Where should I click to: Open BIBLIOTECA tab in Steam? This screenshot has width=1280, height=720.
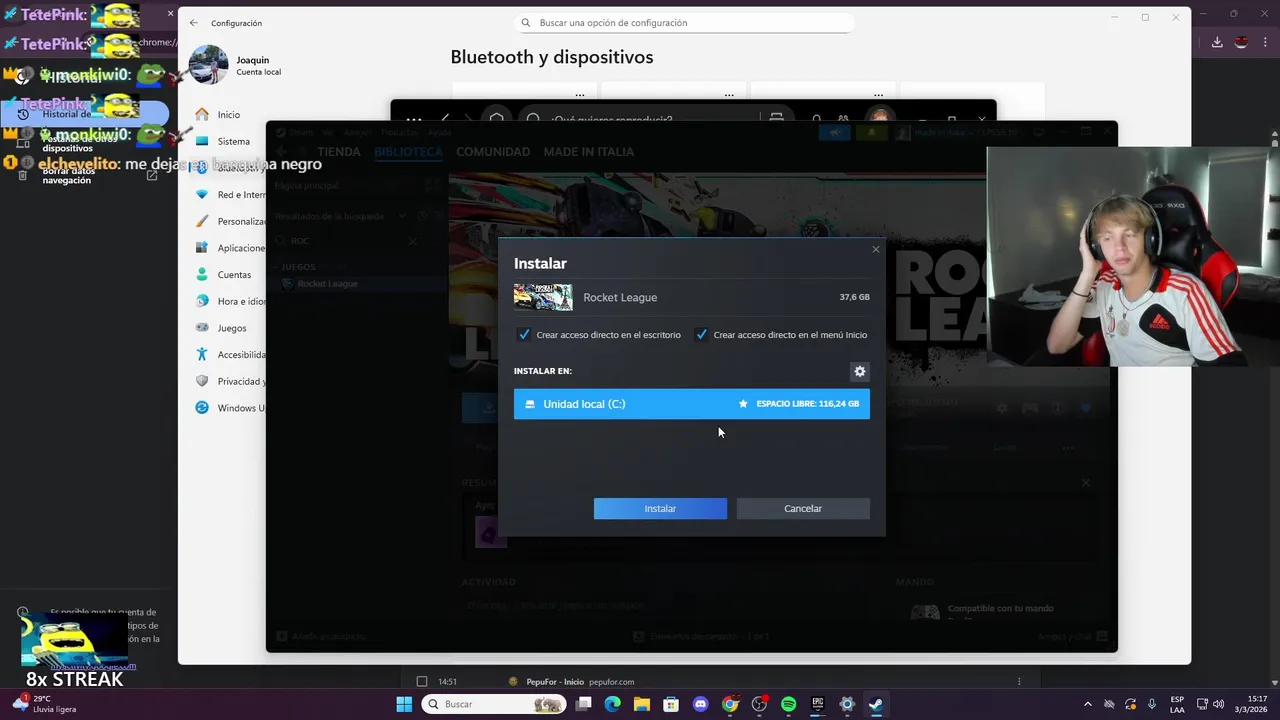click(408, 152)
